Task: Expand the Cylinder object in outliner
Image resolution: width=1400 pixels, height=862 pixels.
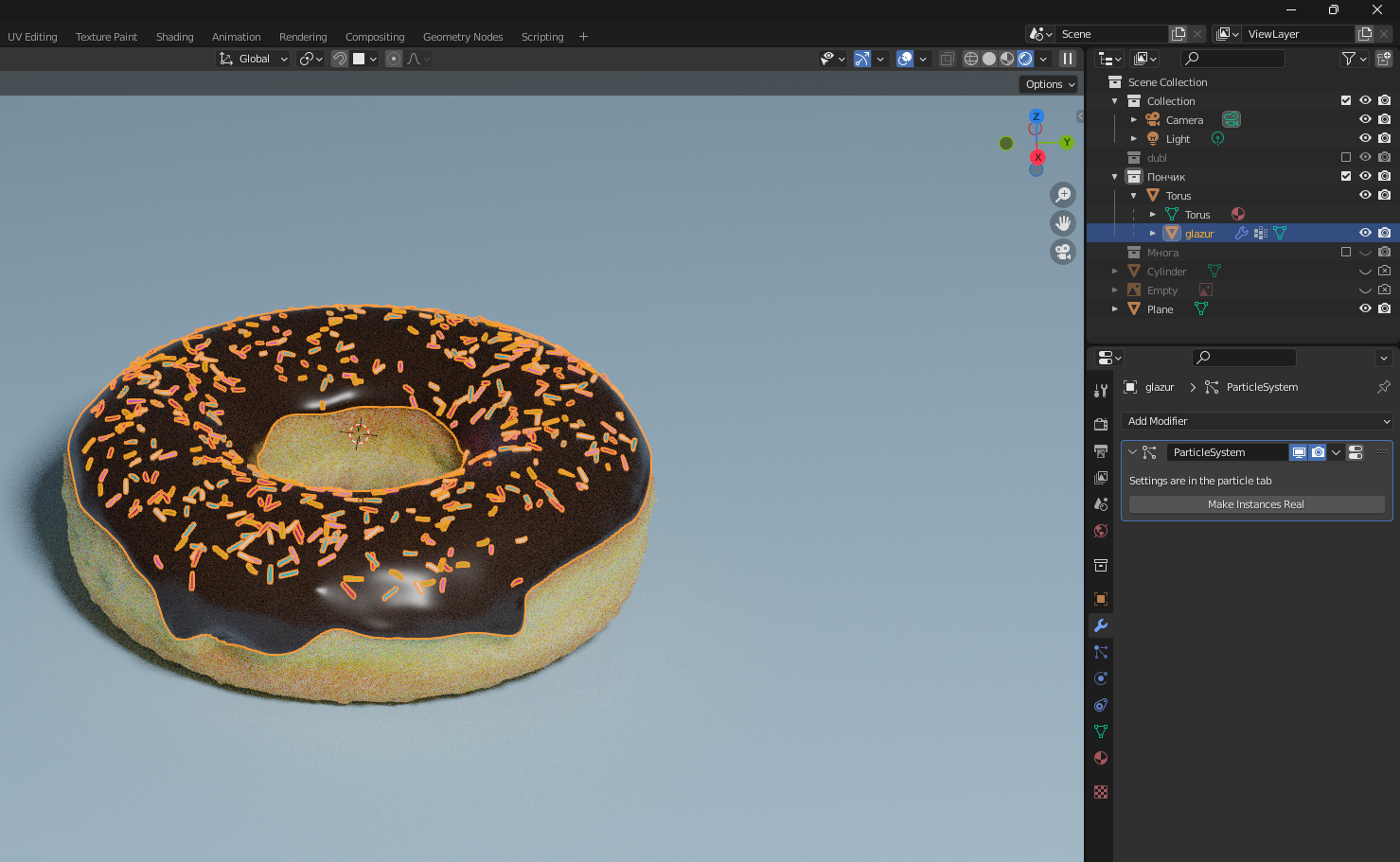Action: point(1115,272)
